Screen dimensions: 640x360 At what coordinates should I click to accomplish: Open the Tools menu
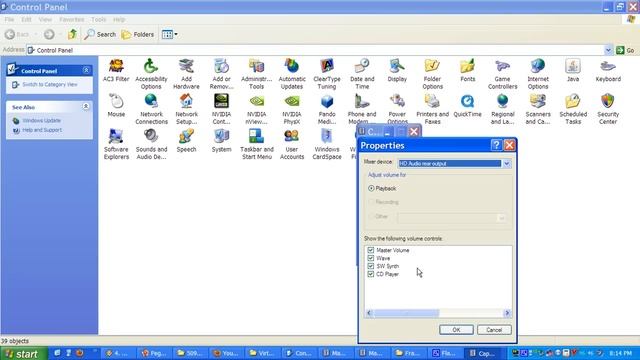click(x=98, y=20)
